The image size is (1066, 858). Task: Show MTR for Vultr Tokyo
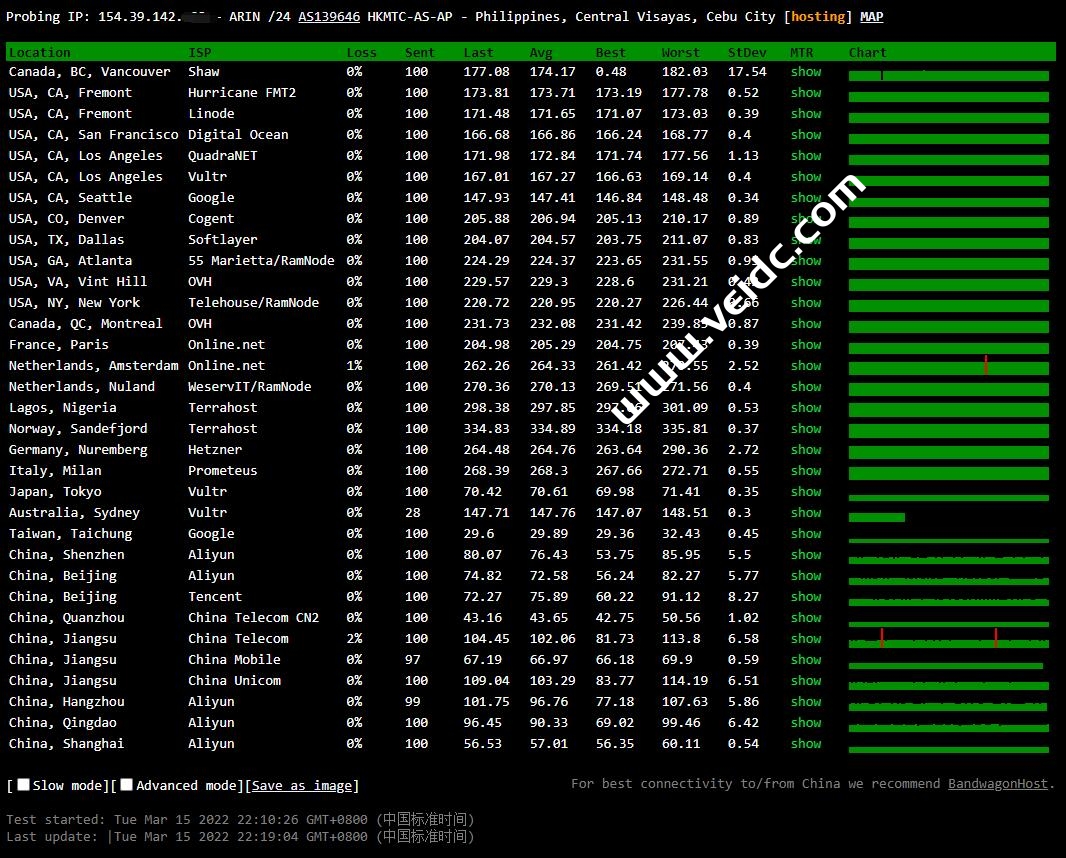click(806, 492)
